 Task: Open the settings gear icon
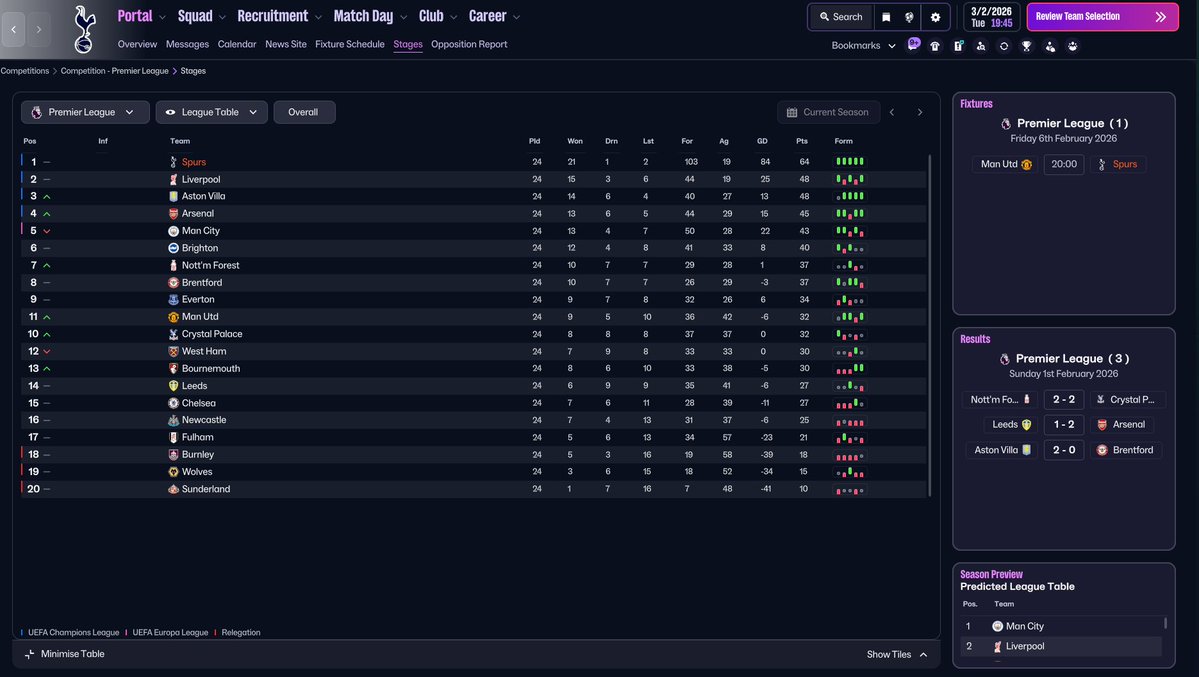pyautogui.click(x=935, y=17)
